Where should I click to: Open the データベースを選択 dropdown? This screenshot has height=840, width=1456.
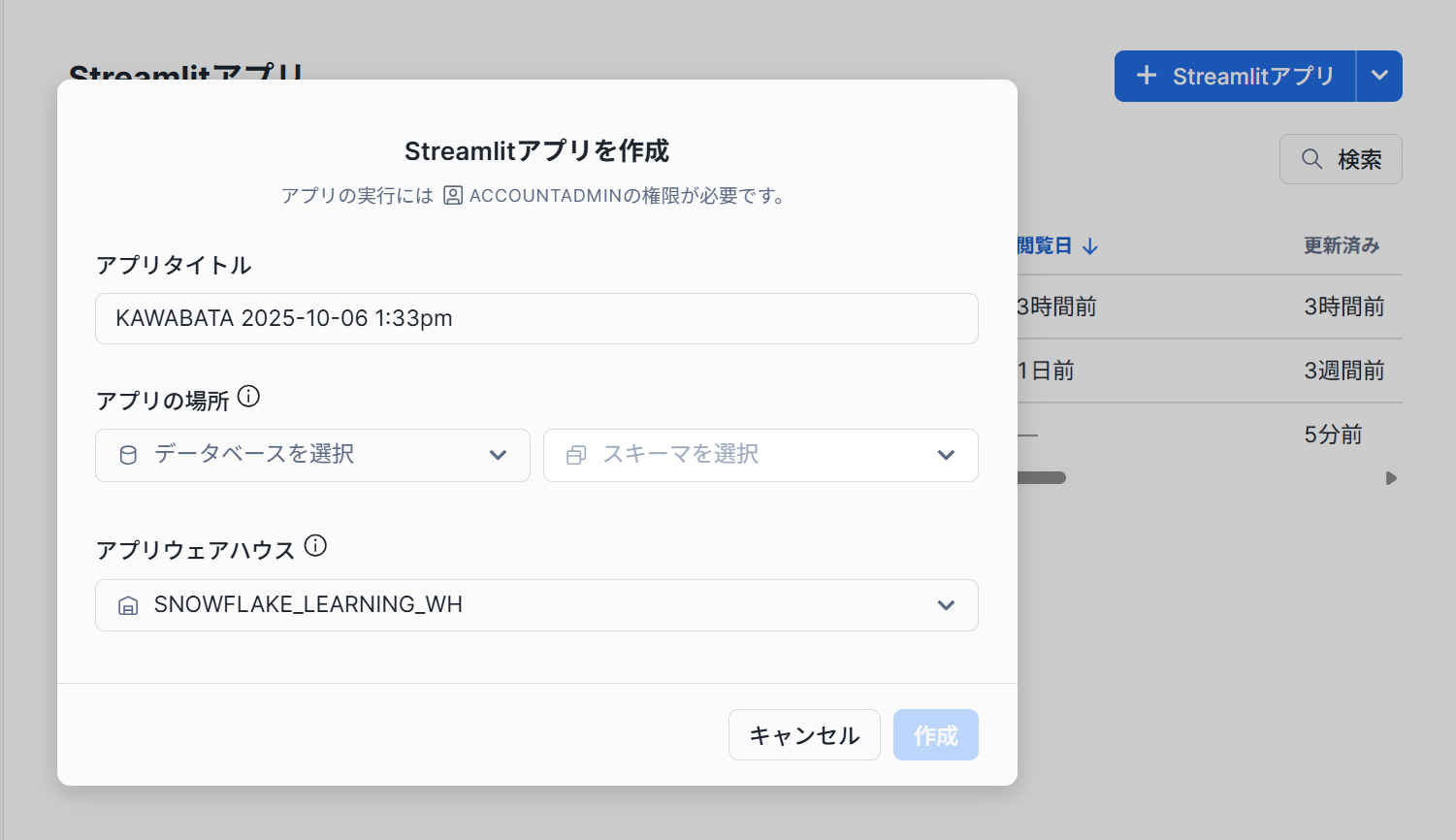312,455
